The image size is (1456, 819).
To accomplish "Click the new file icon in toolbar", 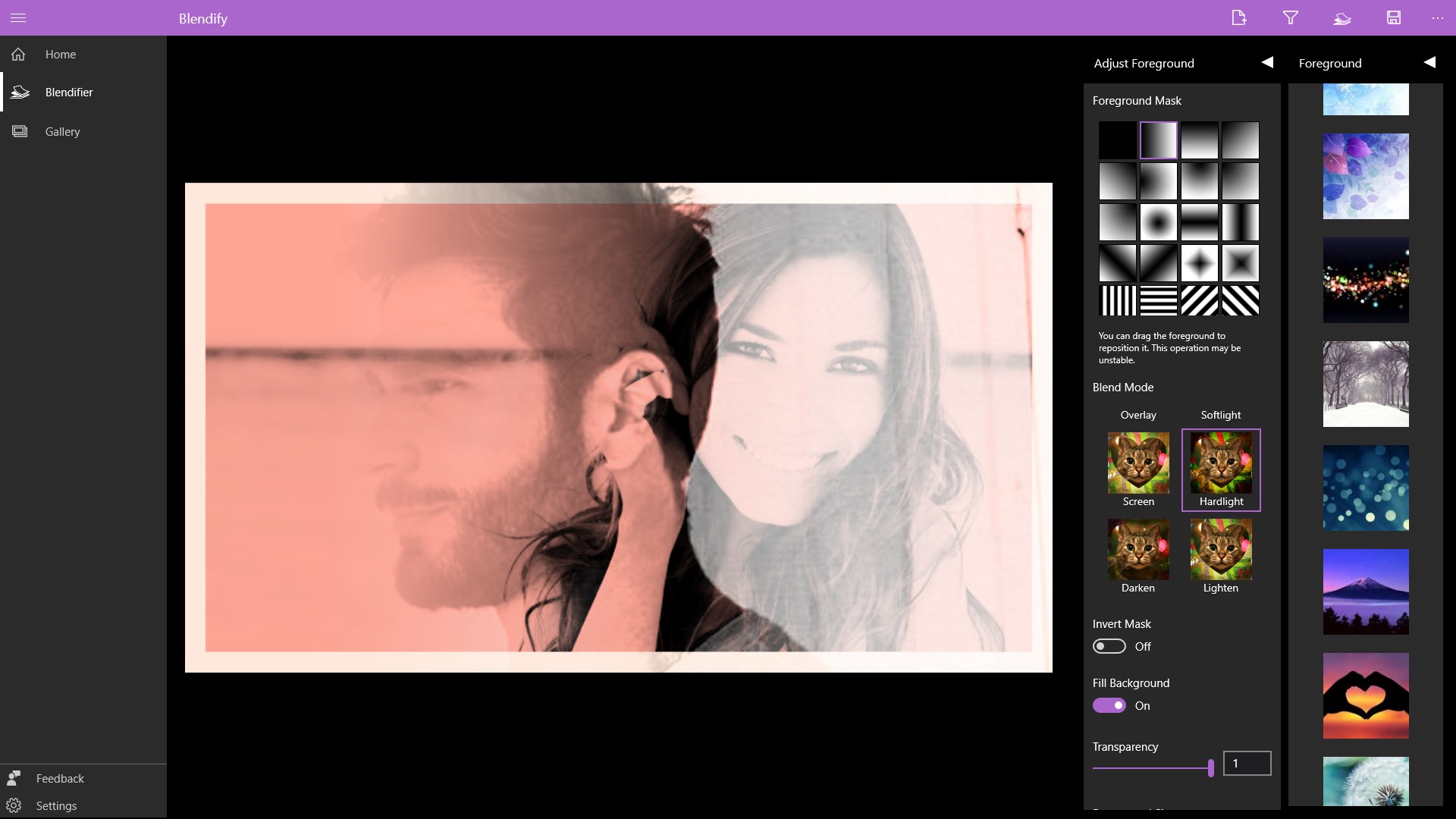I will pyautogui.click(x=1238, y=17).
